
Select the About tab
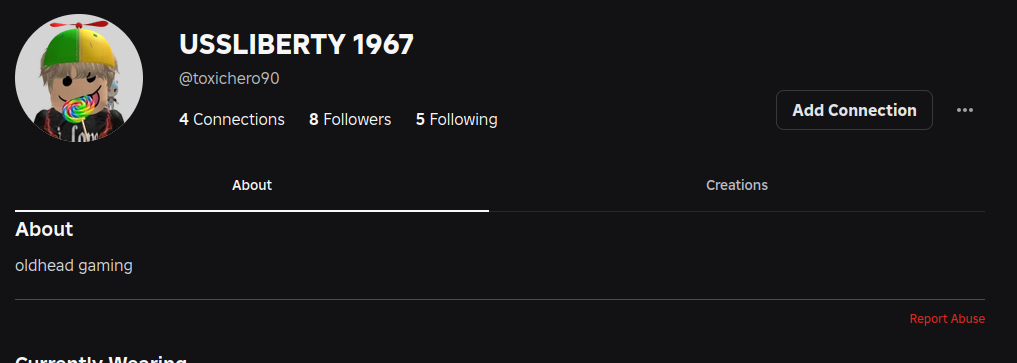click(x=252, y=185)
